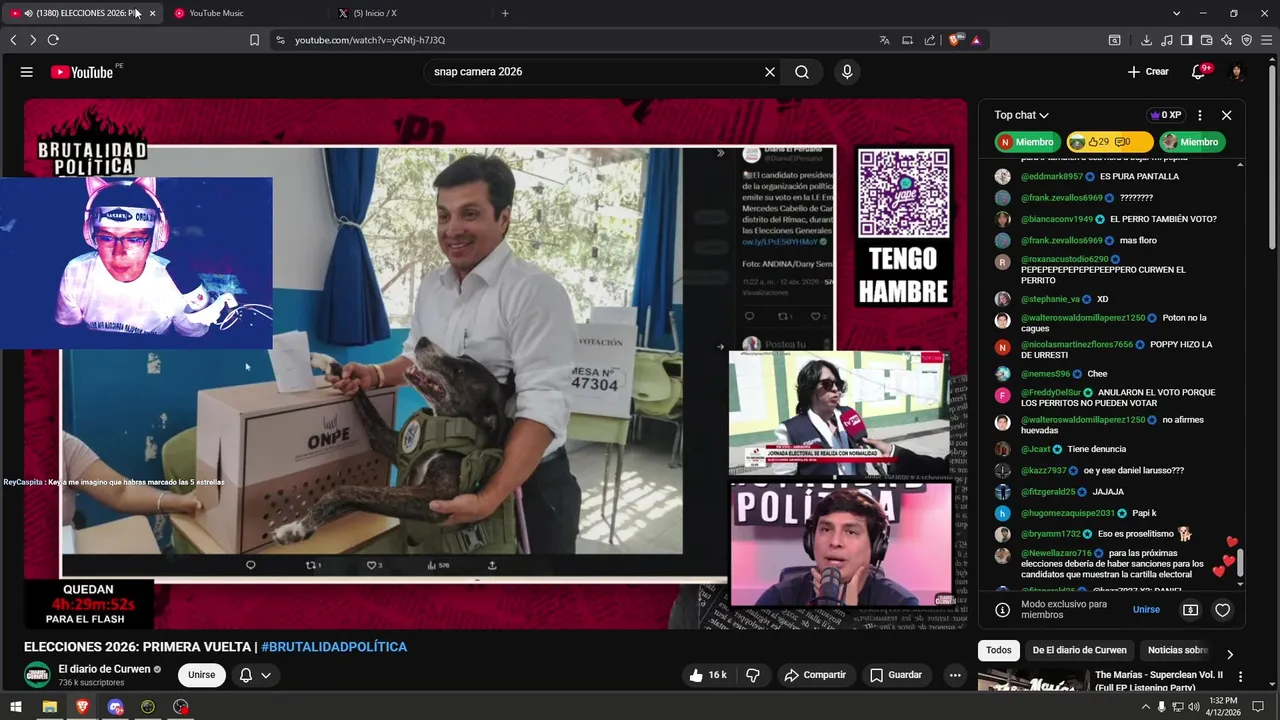The height and width of the screenshot is (720, 1280).
Task: Open more actions under the video
Action: tap(955, 675)
